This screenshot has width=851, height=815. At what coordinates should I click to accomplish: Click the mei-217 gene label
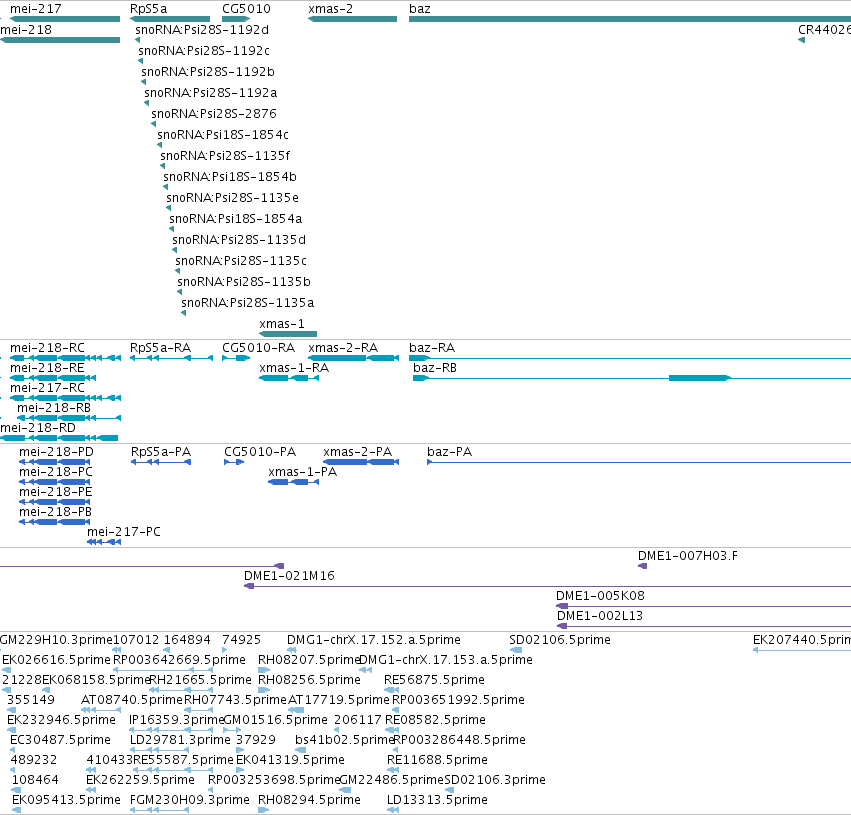(x=36, y=9)
